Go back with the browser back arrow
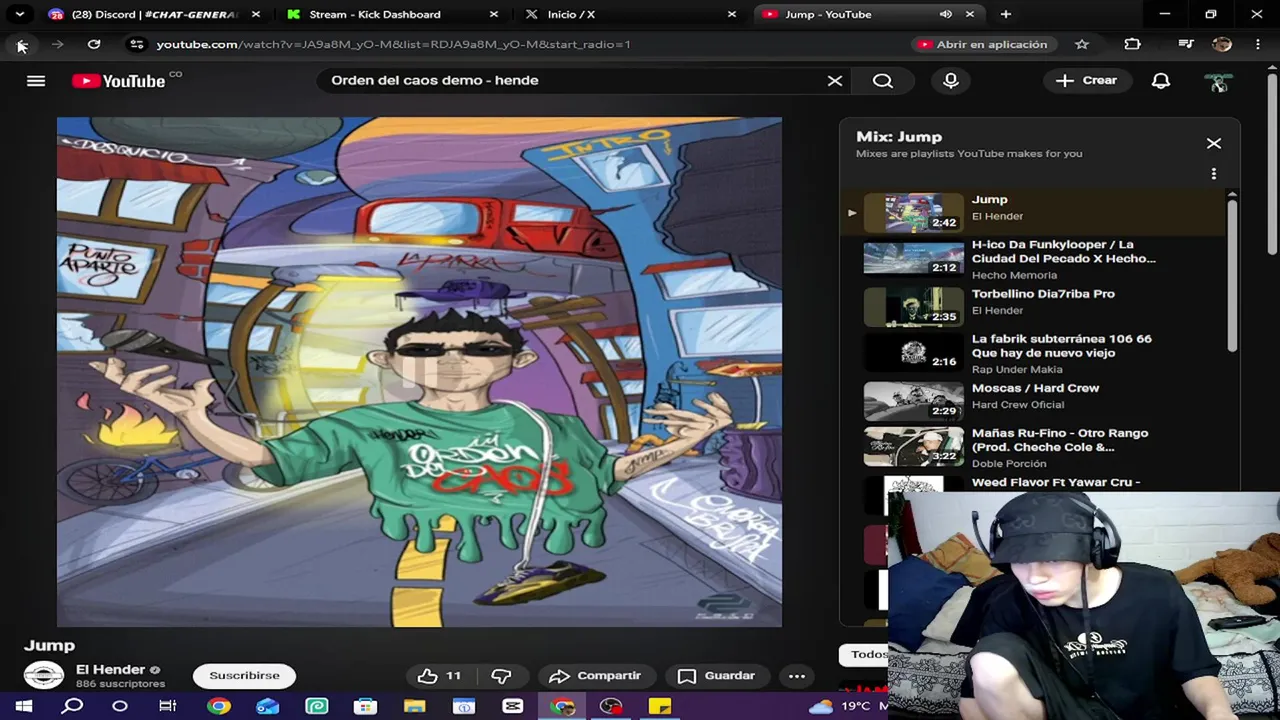Screen dimensions: 1280x720 coord(21,45)
